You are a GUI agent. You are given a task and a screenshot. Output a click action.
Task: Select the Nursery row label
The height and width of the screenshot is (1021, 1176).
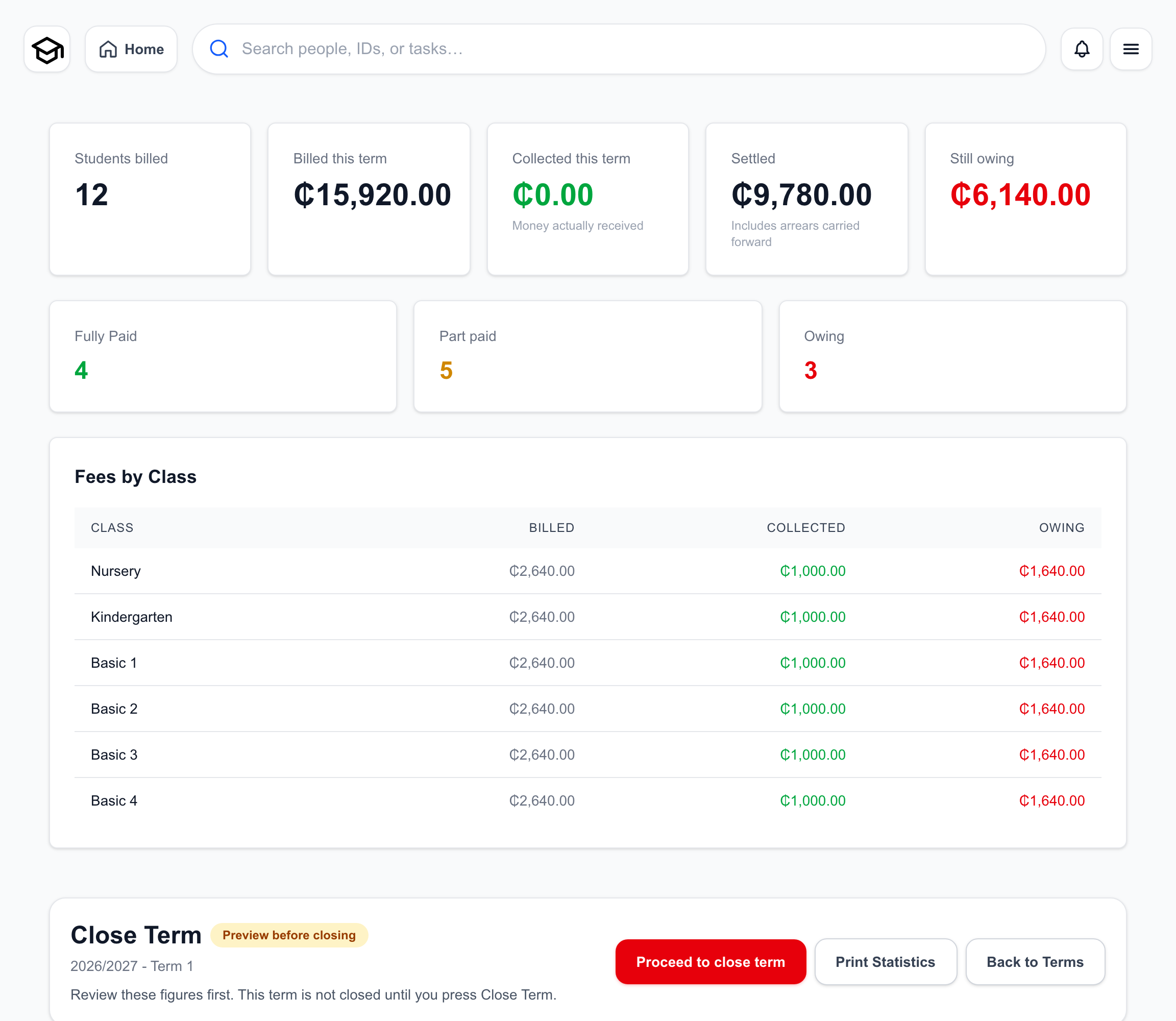click(116, 571)
